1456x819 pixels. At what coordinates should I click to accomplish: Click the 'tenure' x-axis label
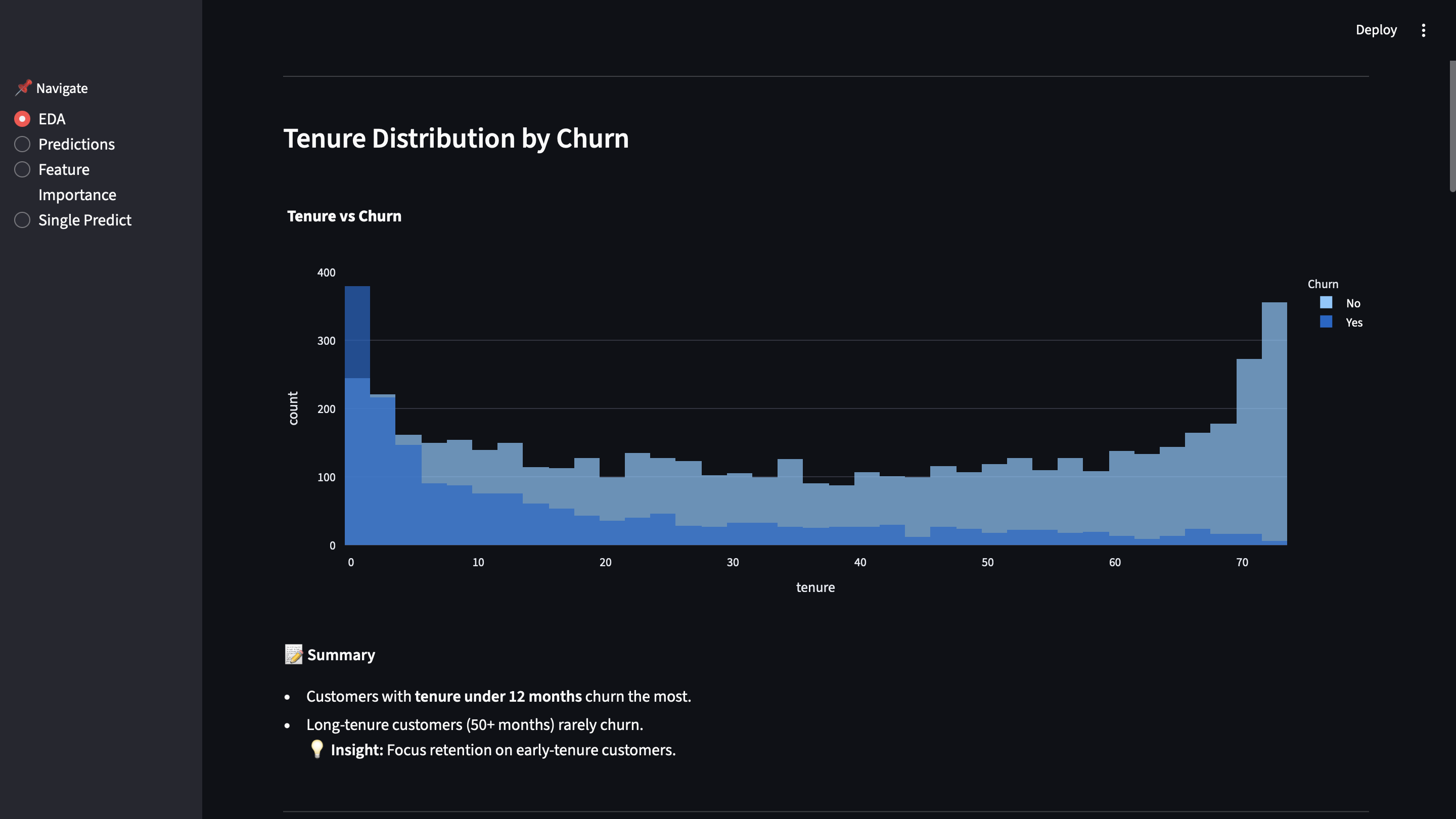point(815,587)
